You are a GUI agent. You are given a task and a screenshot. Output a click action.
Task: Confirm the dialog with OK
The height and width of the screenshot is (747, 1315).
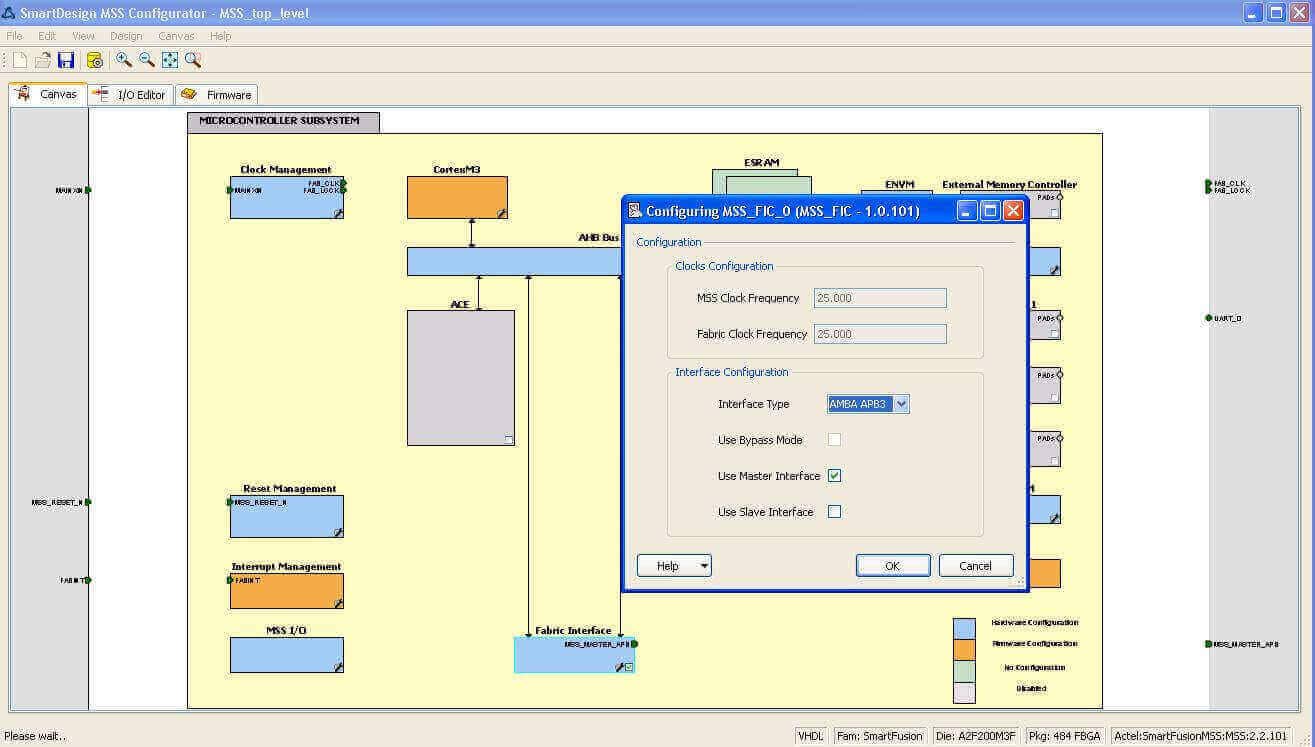[x=893, y=566]
